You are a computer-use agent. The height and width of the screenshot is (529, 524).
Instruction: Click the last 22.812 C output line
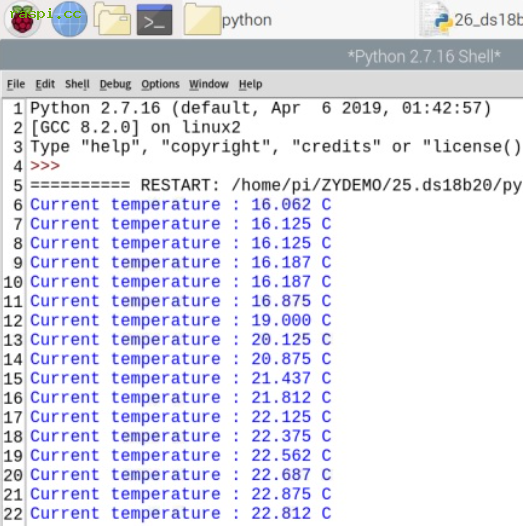181,513
